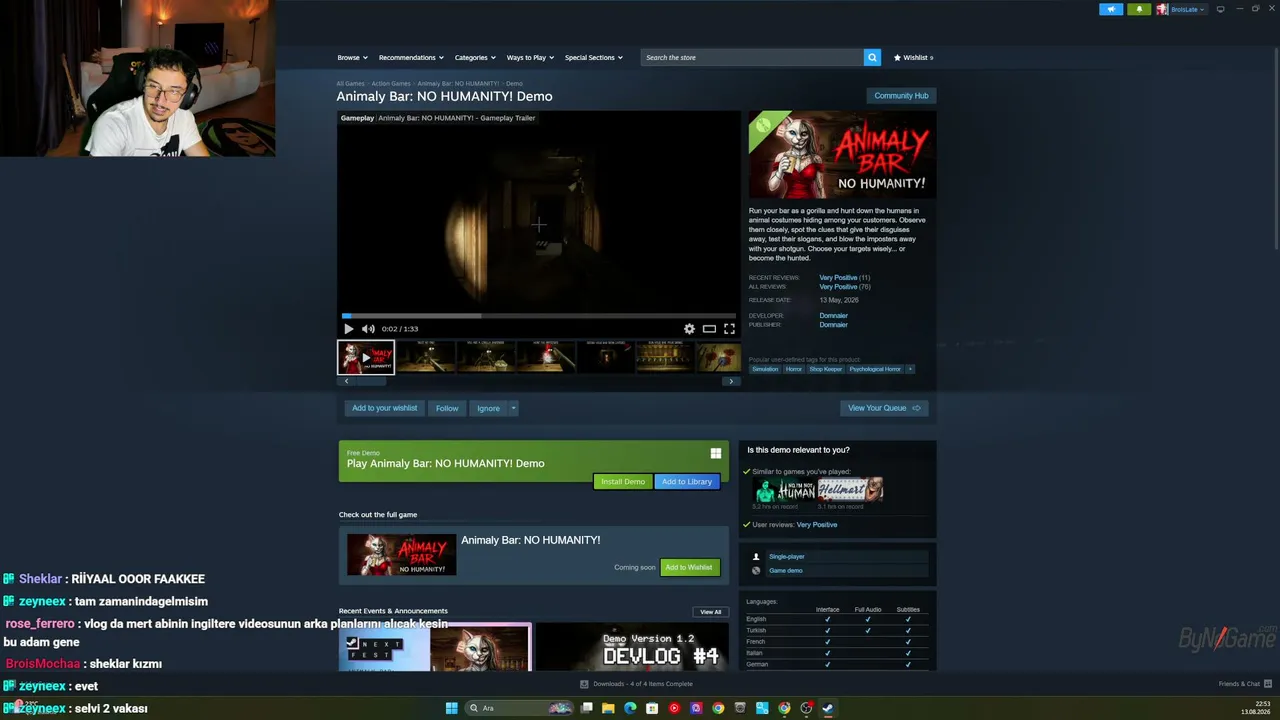Open File Explorer from the taskbar
The height and width of the screenshot is (720, 1280).
coord(608,708)
